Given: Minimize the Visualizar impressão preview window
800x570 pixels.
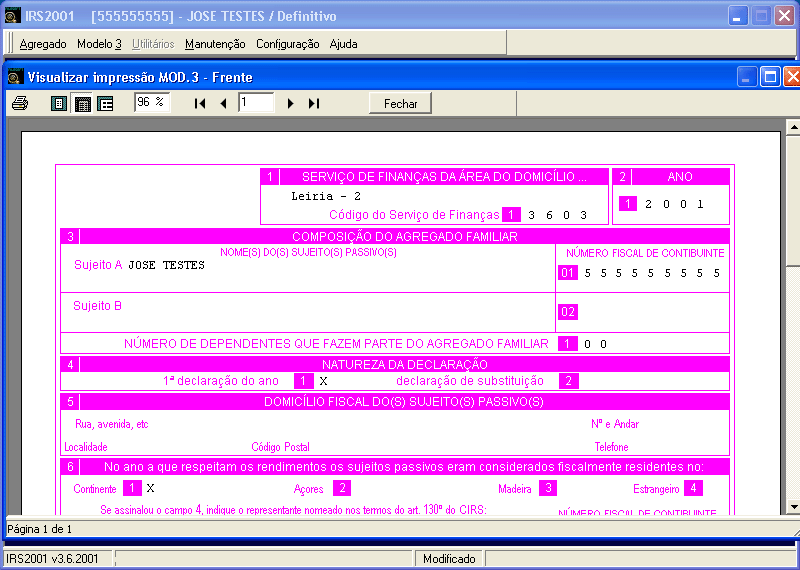Looking at the screenshot, I should click(x=746, y=77).
